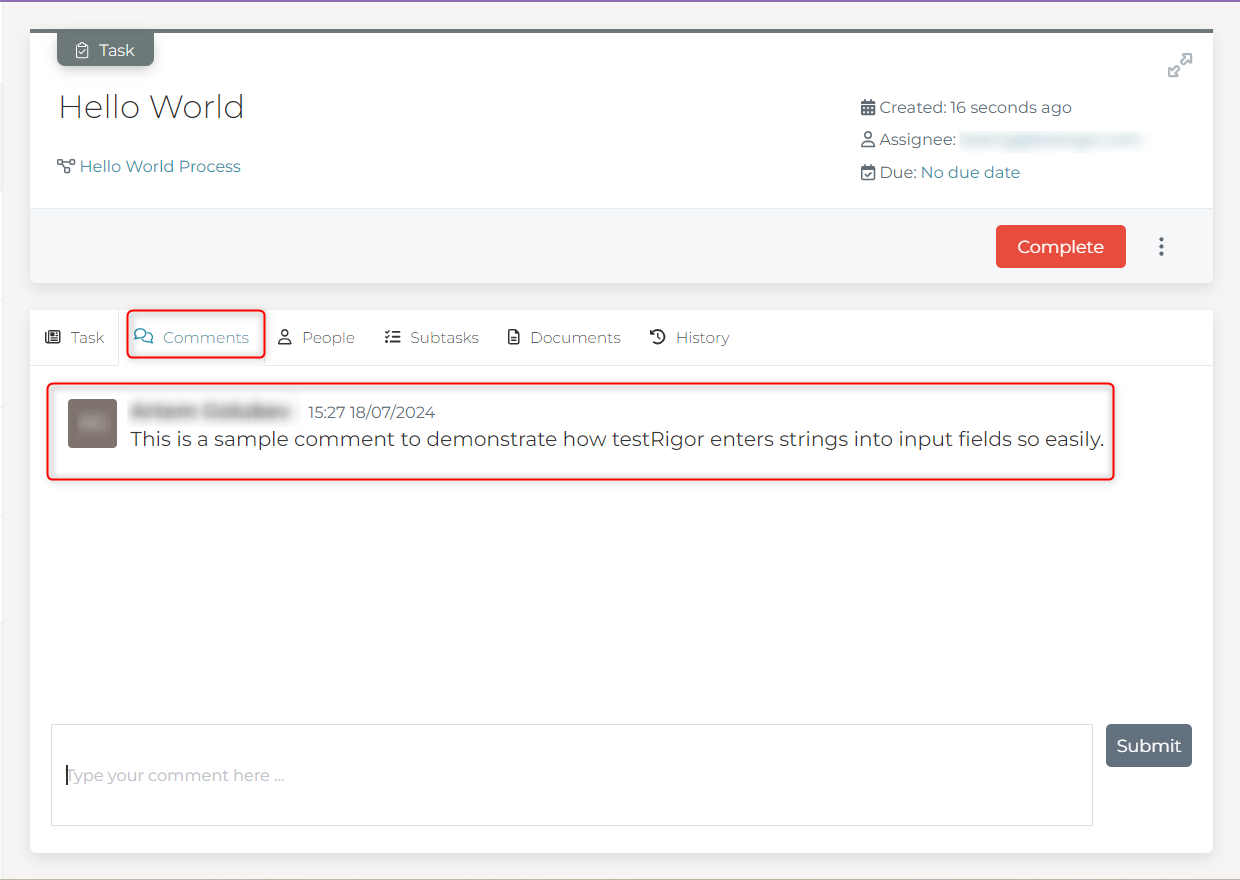Screen dimensions: 1240x880
Task: View the History tab
Action: click(x=689, y=338)
